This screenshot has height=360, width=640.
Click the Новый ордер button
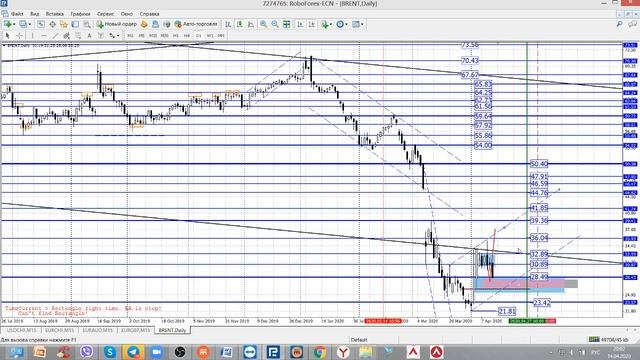coord(117,24)
